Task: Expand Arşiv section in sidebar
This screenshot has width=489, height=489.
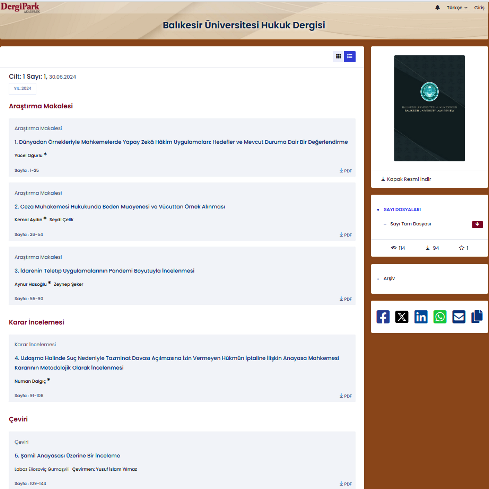Action: point(389,278)
